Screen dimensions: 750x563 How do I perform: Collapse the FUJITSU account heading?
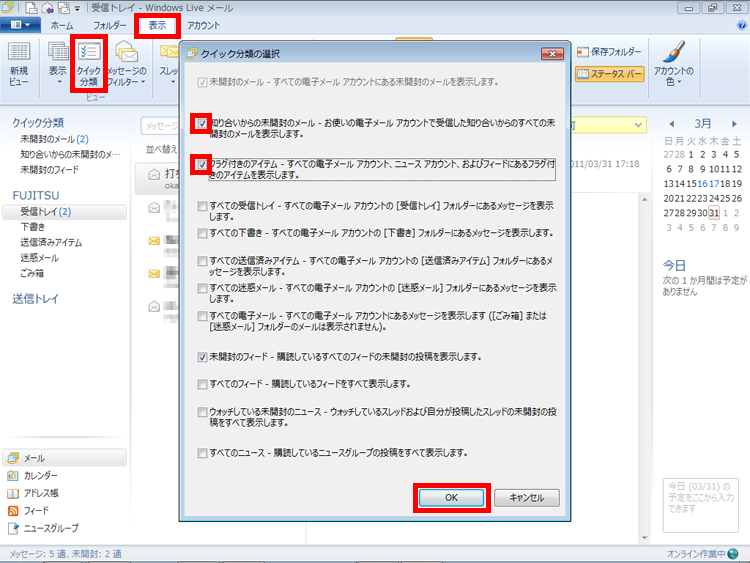(x=36, y=196)
